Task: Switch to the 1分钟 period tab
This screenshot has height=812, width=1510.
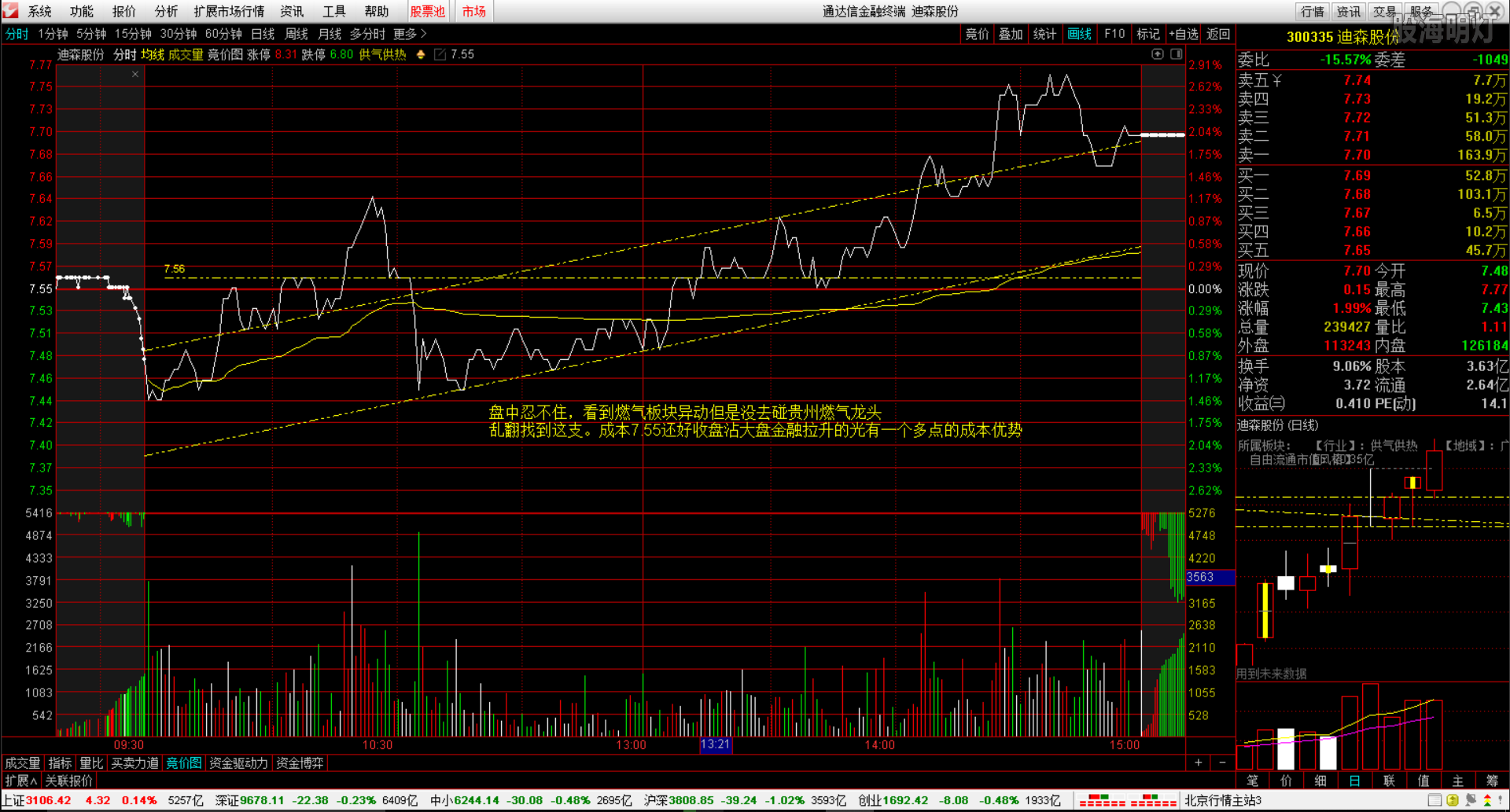Action: point(53,34)
